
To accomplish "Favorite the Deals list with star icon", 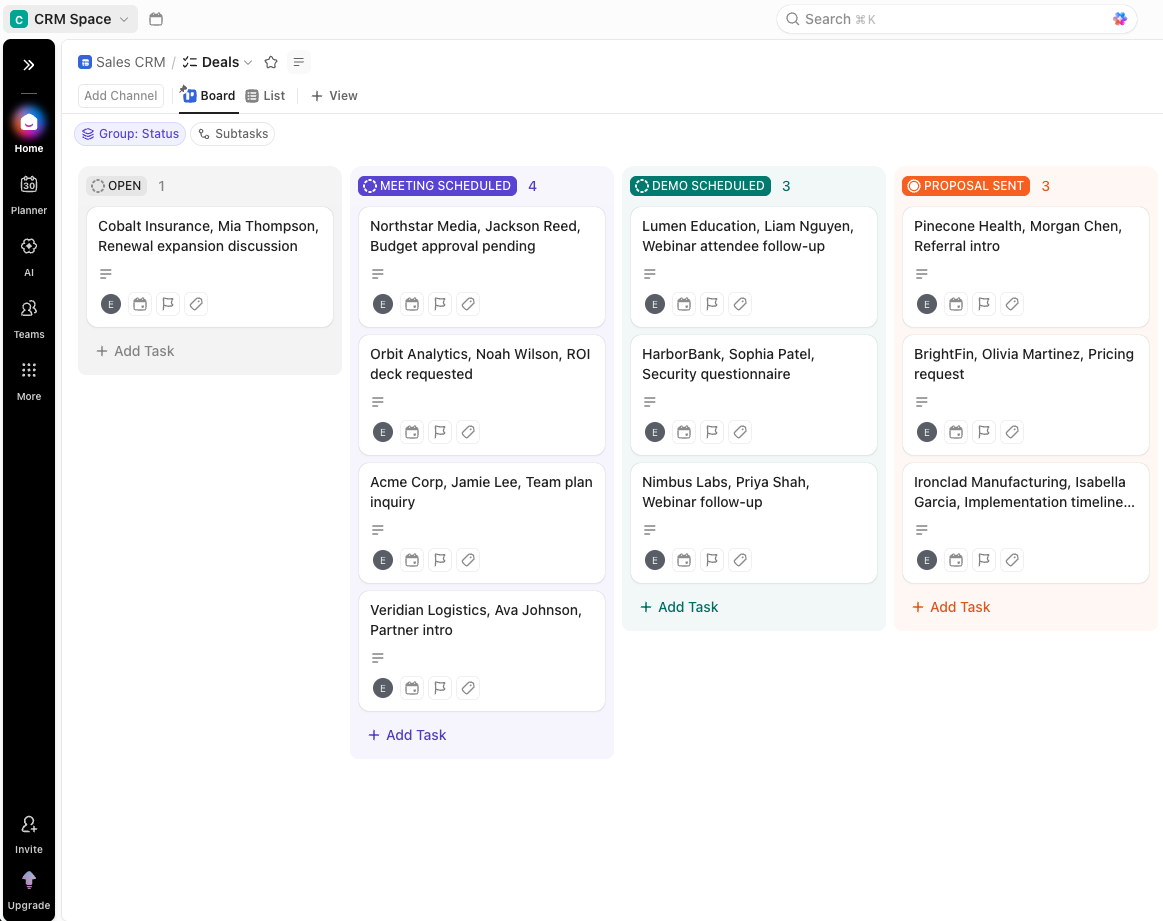I will 271,62.
